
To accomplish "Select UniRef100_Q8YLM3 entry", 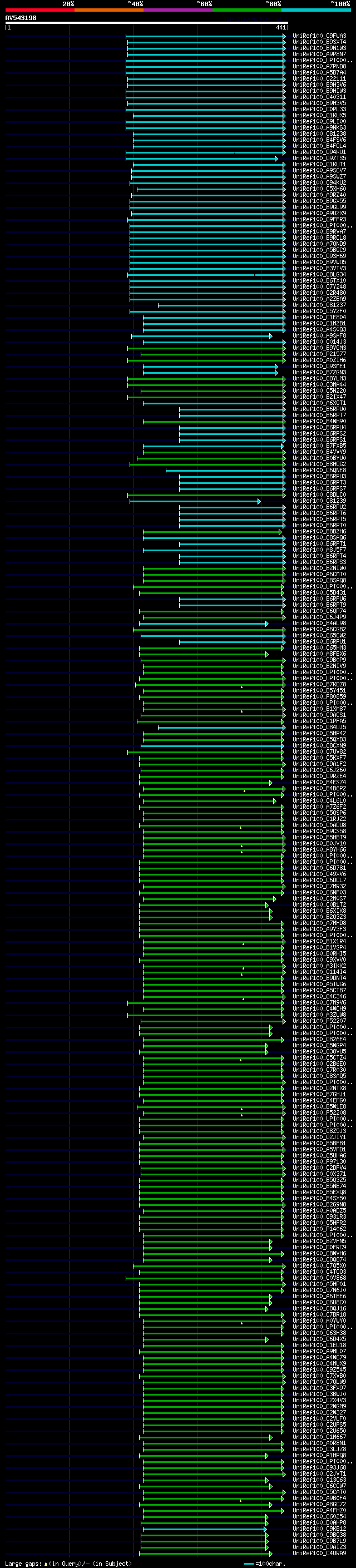I will (319, 379).
